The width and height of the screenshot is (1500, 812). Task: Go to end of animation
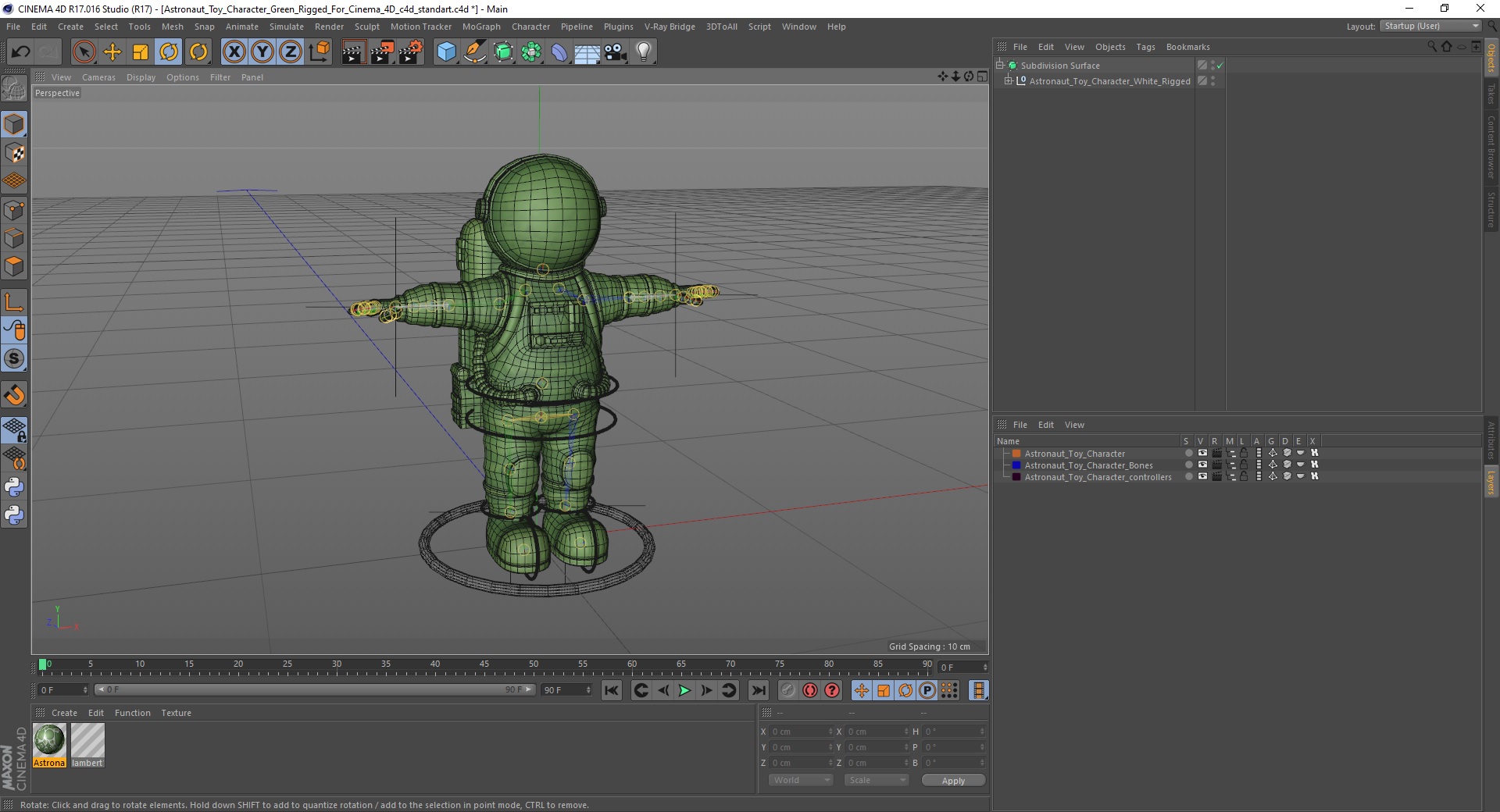pyautogui.click(x=758, y=690)
